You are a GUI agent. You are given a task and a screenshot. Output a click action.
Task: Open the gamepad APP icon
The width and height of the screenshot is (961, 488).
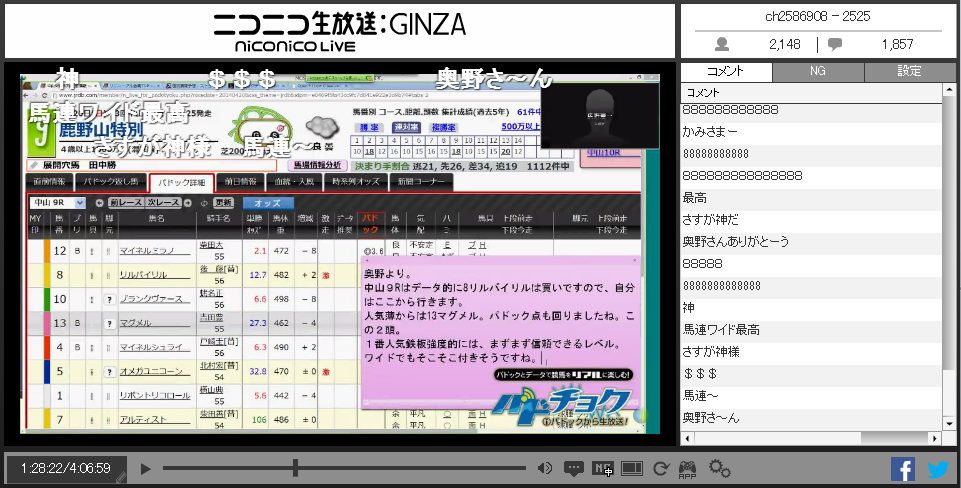click(x=688, y=470)
